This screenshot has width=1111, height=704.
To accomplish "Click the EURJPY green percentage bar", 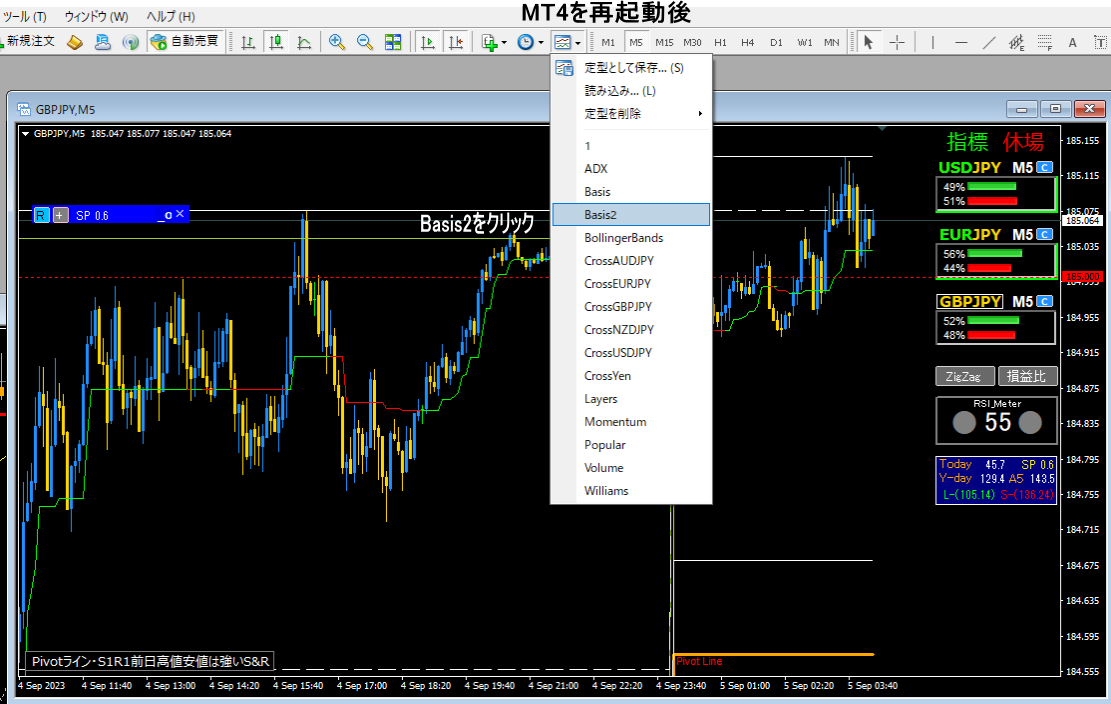I will pos(994,254).
